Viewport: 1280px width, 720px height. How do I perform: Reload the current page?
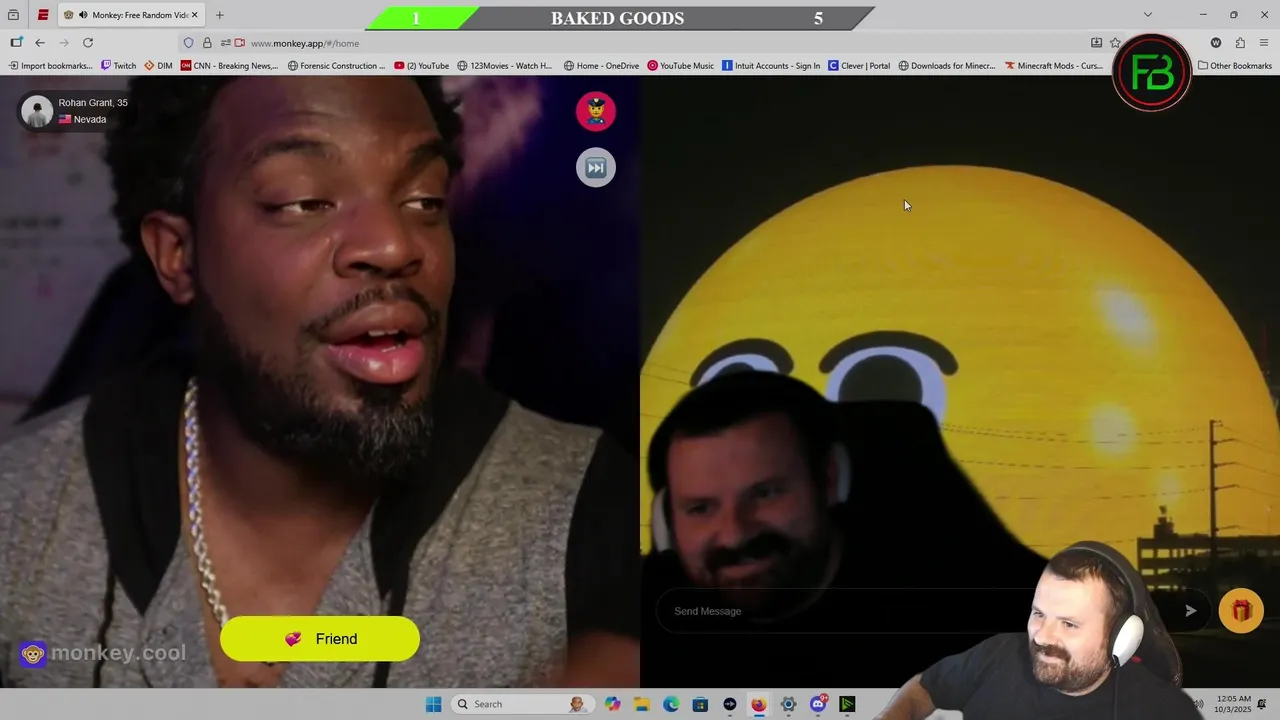88,43
